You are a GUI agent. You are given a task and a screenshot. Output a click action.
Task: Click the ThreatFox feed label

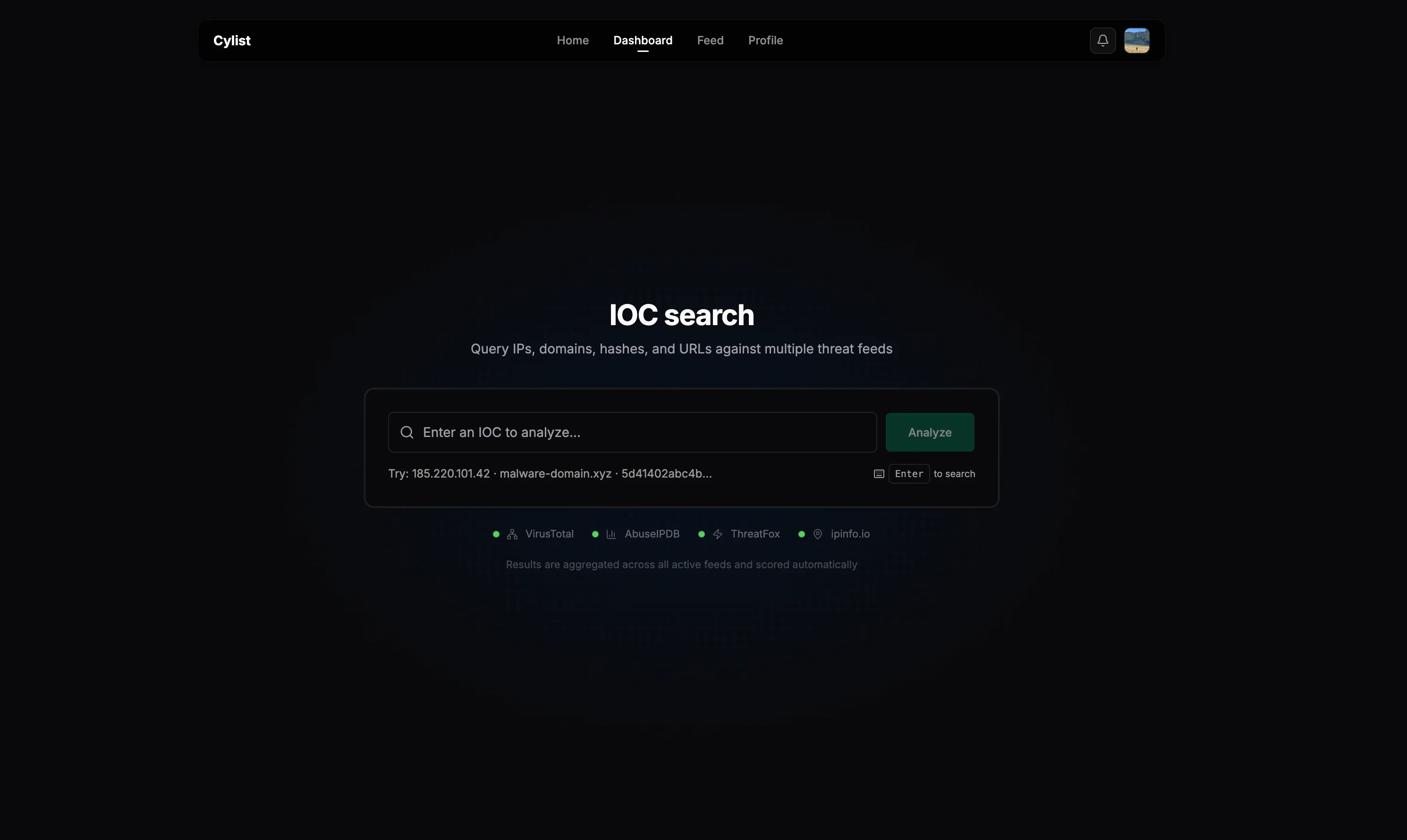pyautogui.click(x=755, y=534)
